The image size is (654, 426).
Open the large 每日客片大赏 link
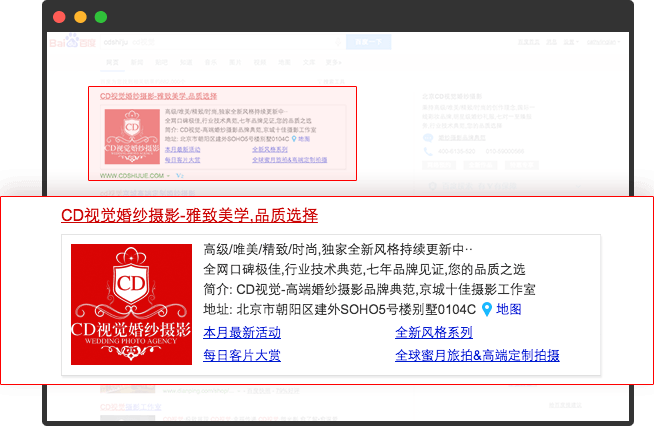241,355
